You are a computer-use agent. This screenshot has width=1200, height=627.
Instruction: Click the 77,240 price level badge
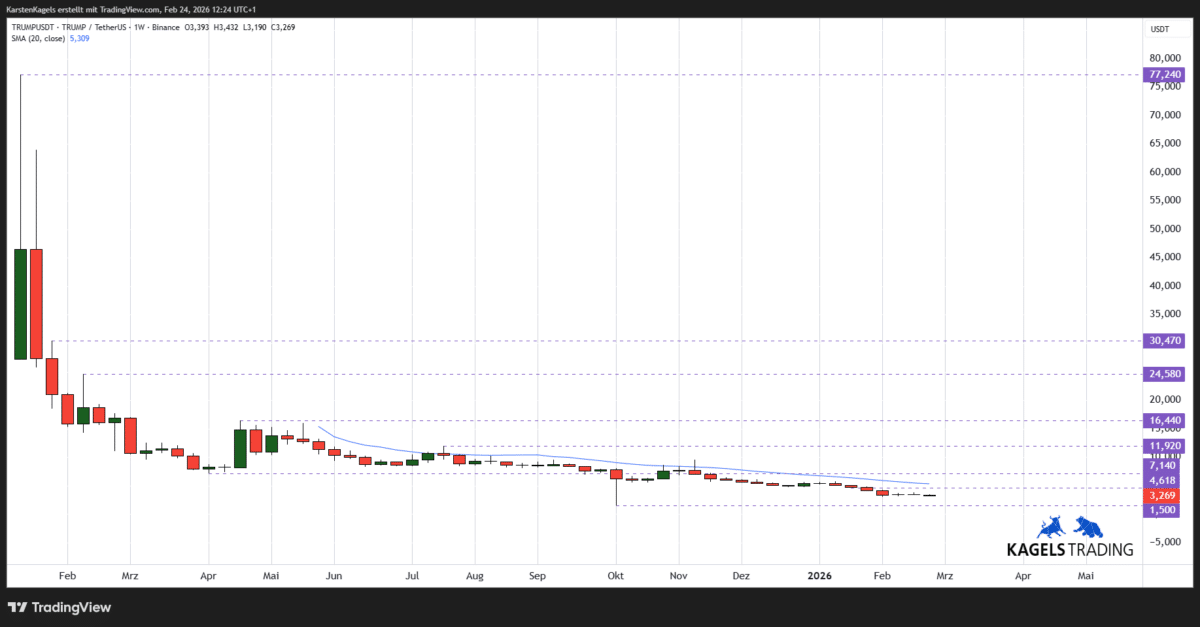point(1162,74)
